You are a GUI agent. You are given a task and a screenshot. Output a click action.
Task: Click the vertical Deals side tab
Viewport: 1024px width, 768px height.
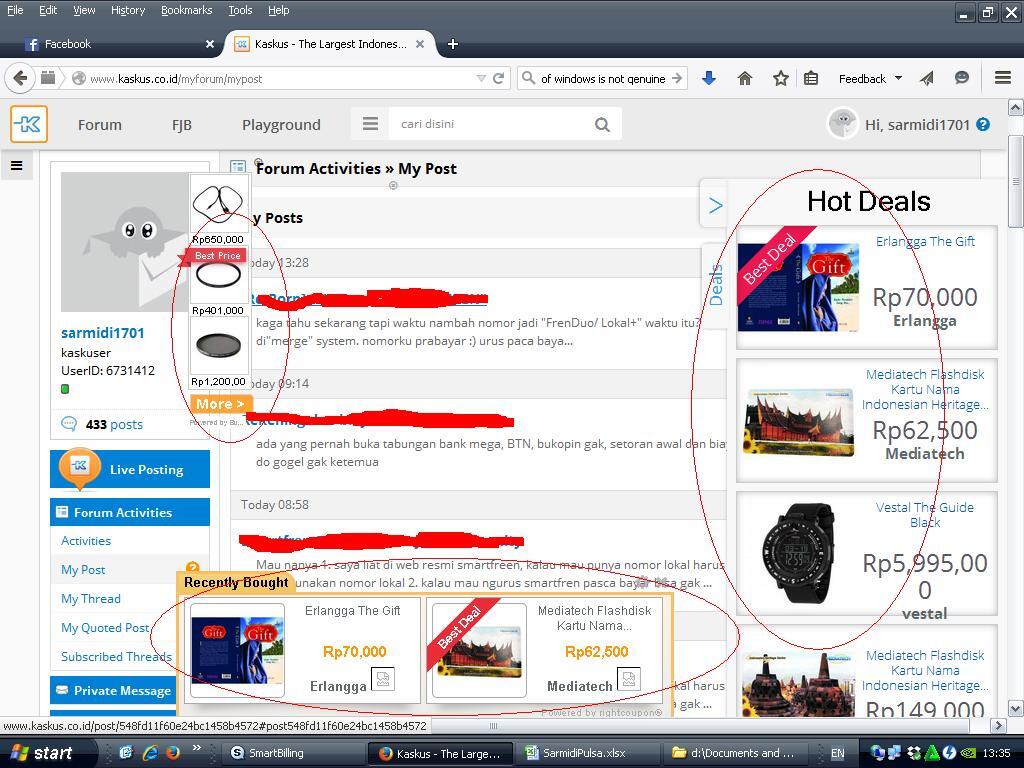point(716,285)
